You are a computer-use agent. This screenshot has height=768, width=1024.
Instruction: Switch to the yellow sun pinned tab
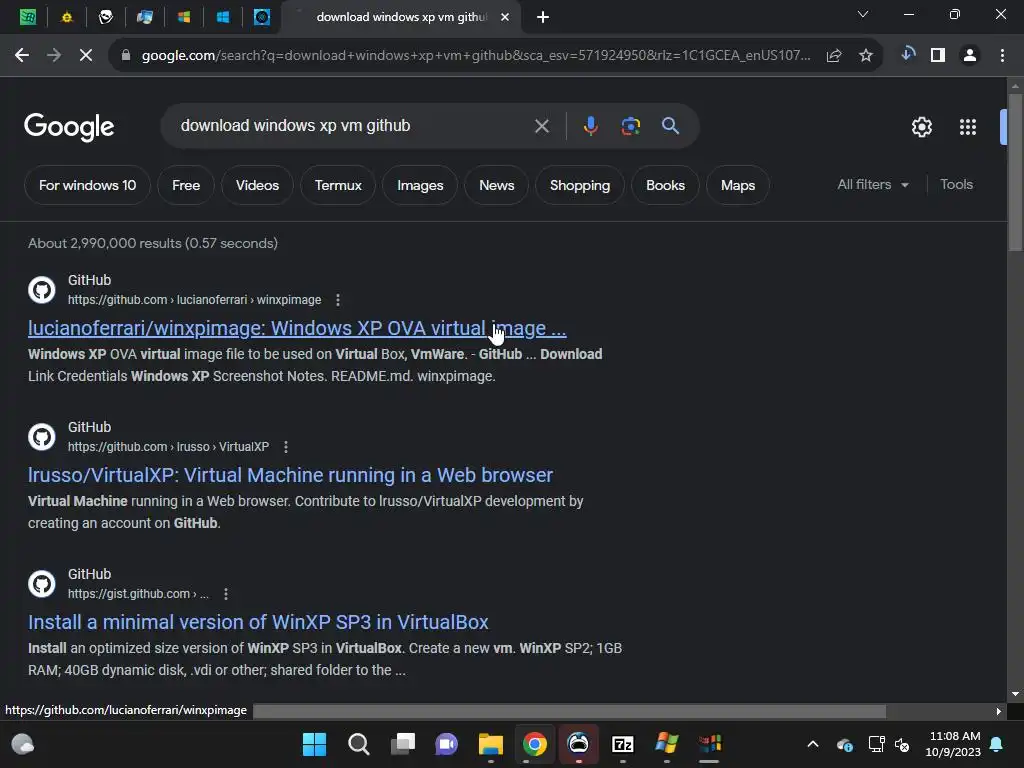(x=67, y=17)
